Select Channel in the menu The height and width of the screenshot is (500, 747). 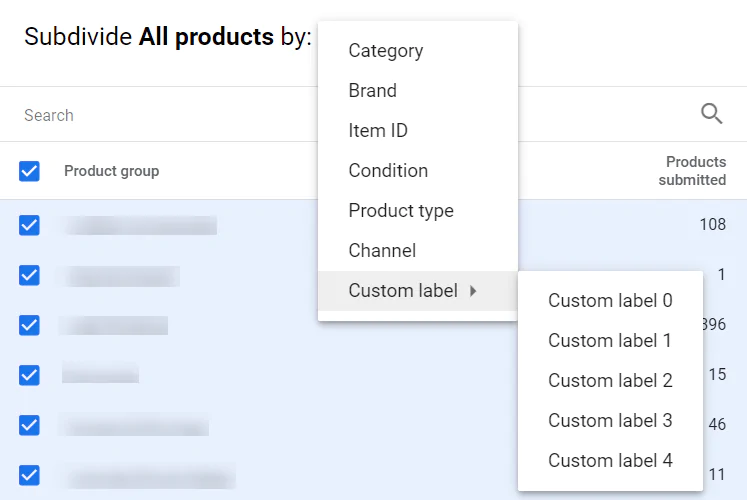(x=382, y=251)
